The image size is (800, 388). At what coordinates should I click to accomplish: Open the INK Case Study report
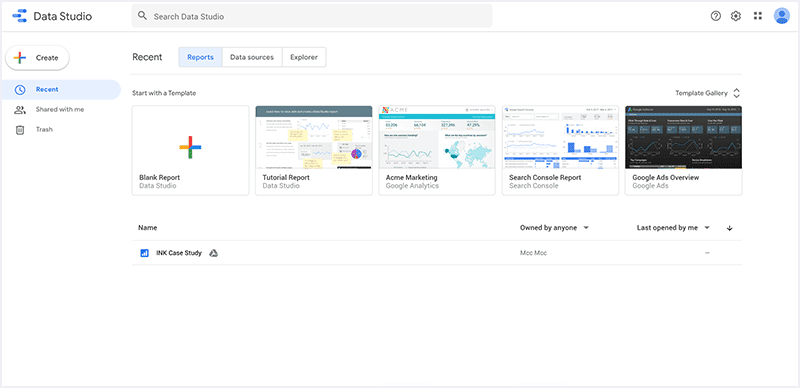[179, 253]
